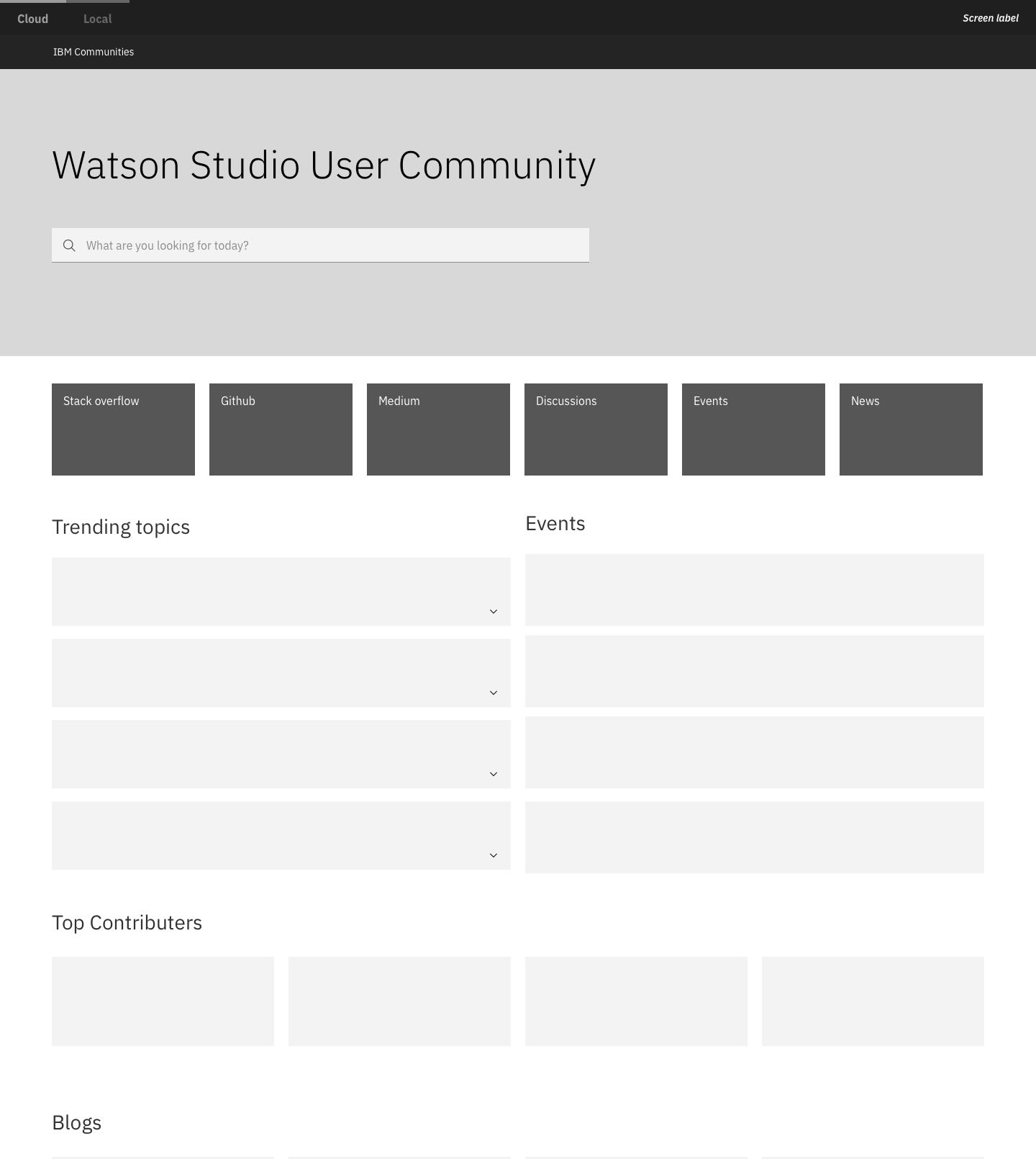Open the Github tile

281,429
